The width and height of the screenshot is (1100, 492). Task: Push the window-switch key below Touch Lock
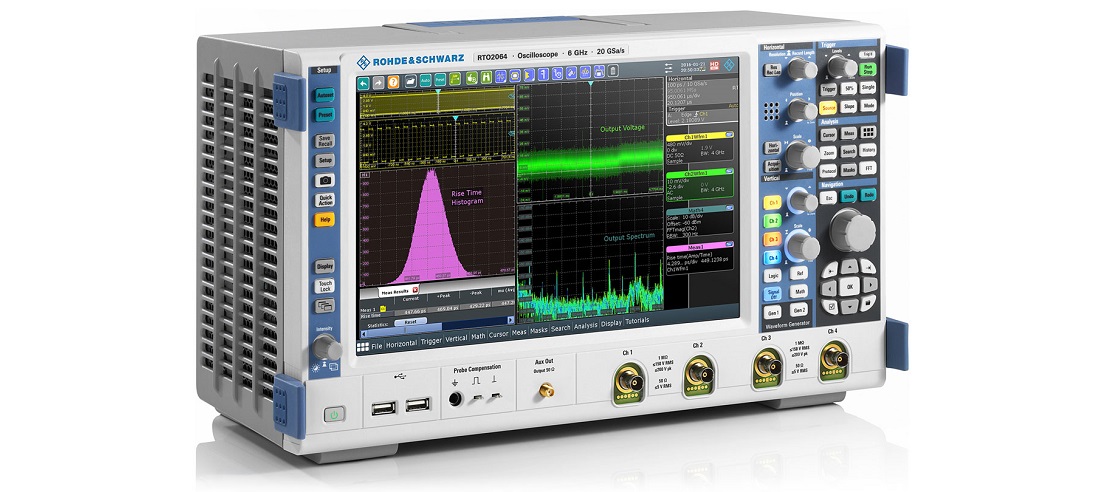(324, 305)
